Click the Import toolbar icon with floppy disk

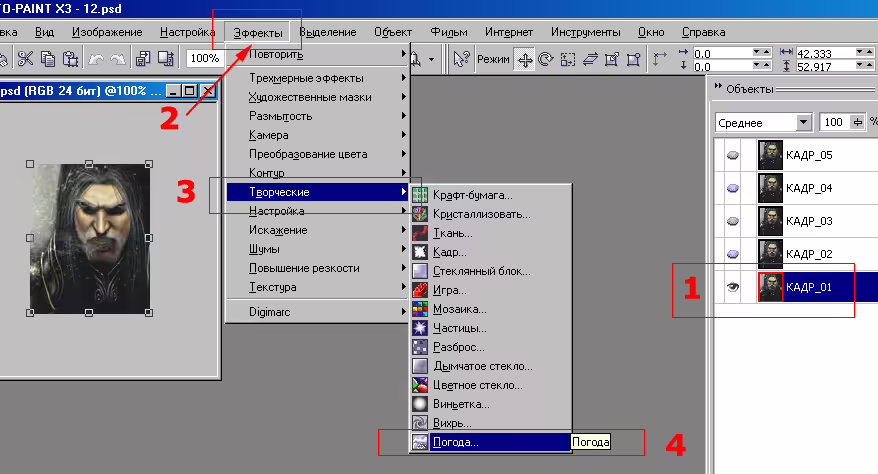pyautogui.click(x=143, y=58)
